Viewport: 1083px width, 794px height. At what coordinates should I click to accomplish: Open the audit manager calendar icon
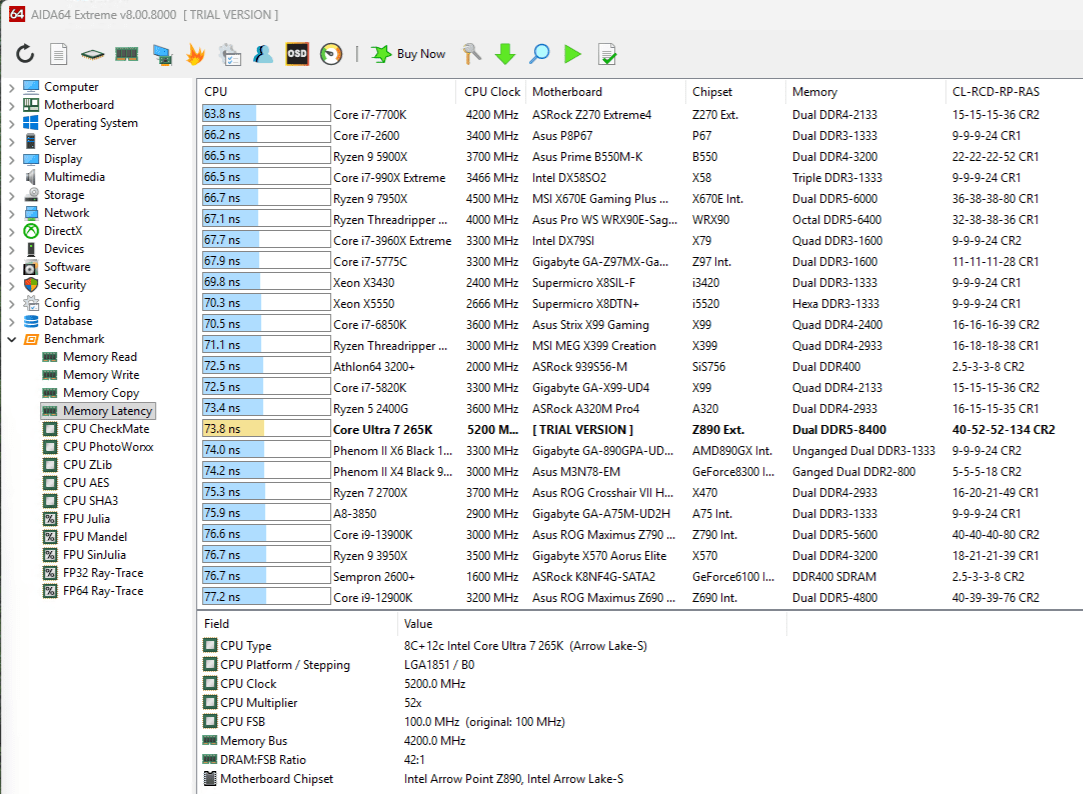pyautogui.click(x=229, y=54)
